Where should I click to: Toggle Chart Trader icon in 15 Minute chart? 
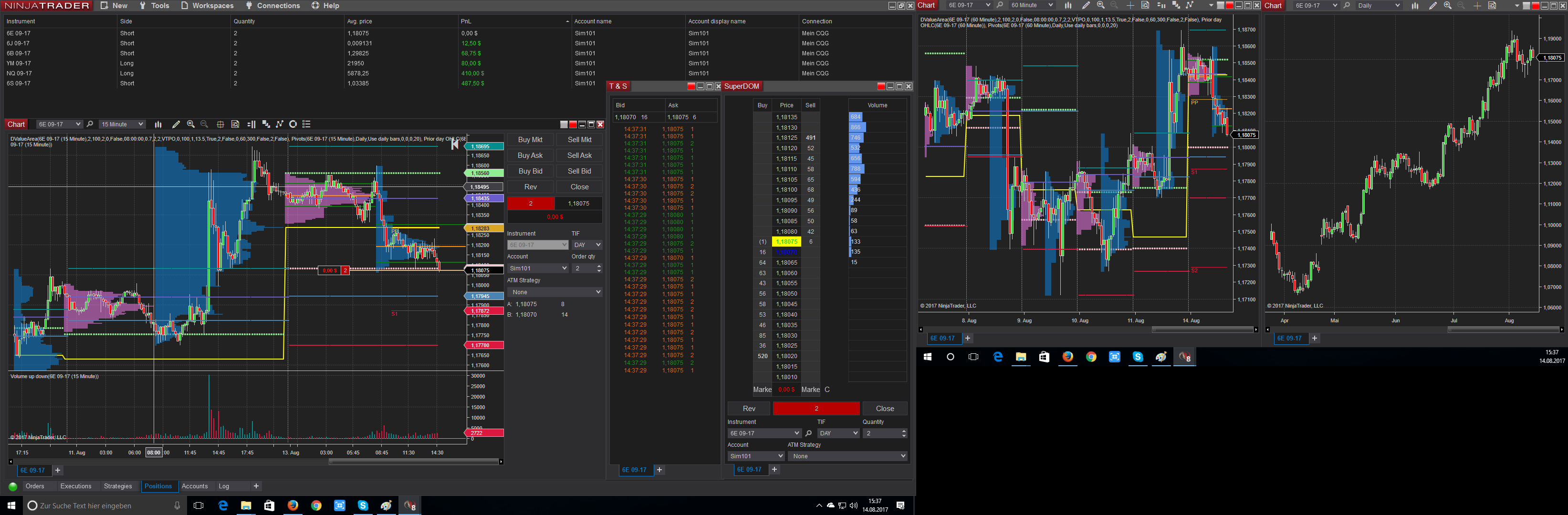click(251, 124)
